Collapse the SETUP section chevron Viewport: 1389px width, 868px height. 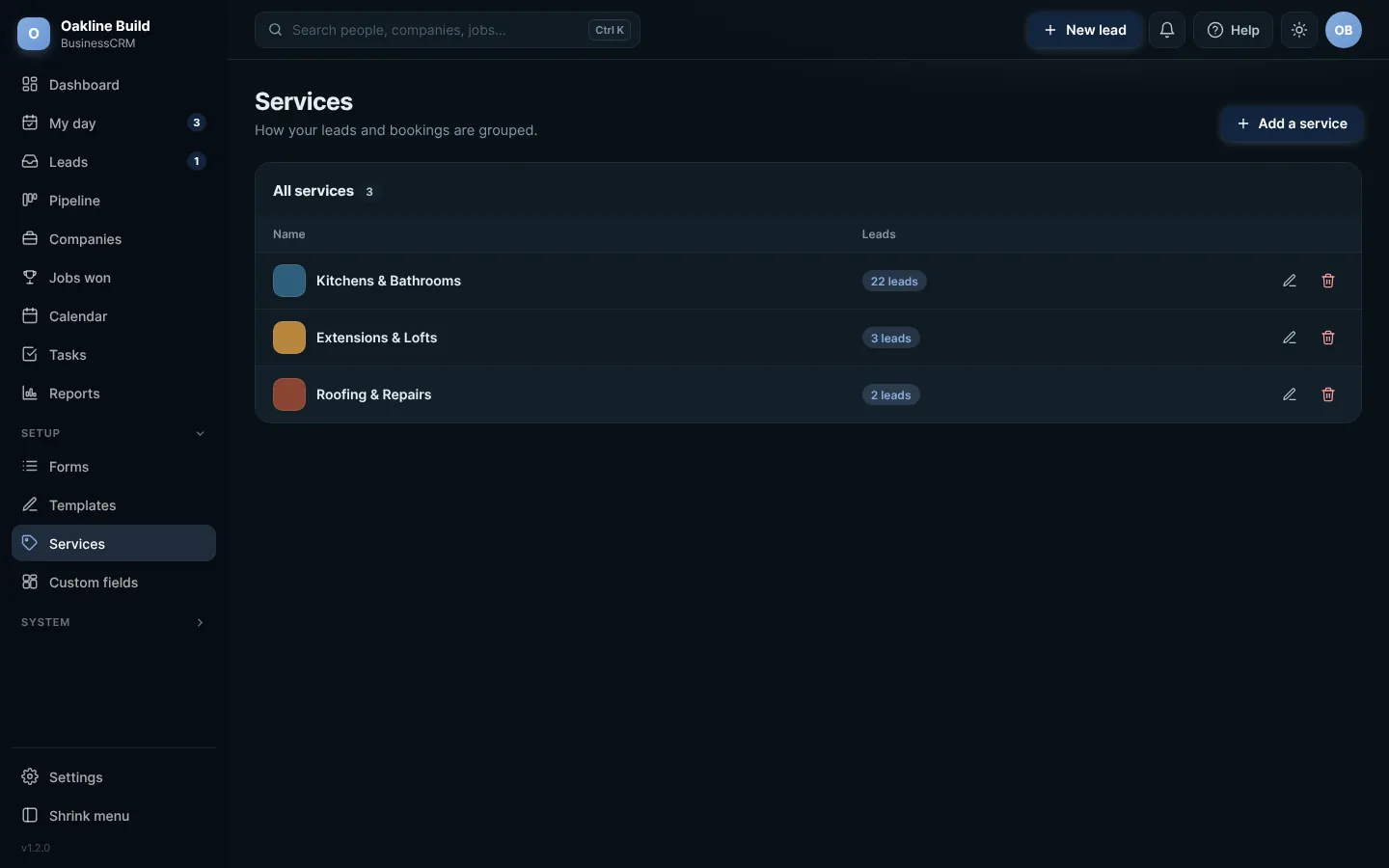click(200, 433)
